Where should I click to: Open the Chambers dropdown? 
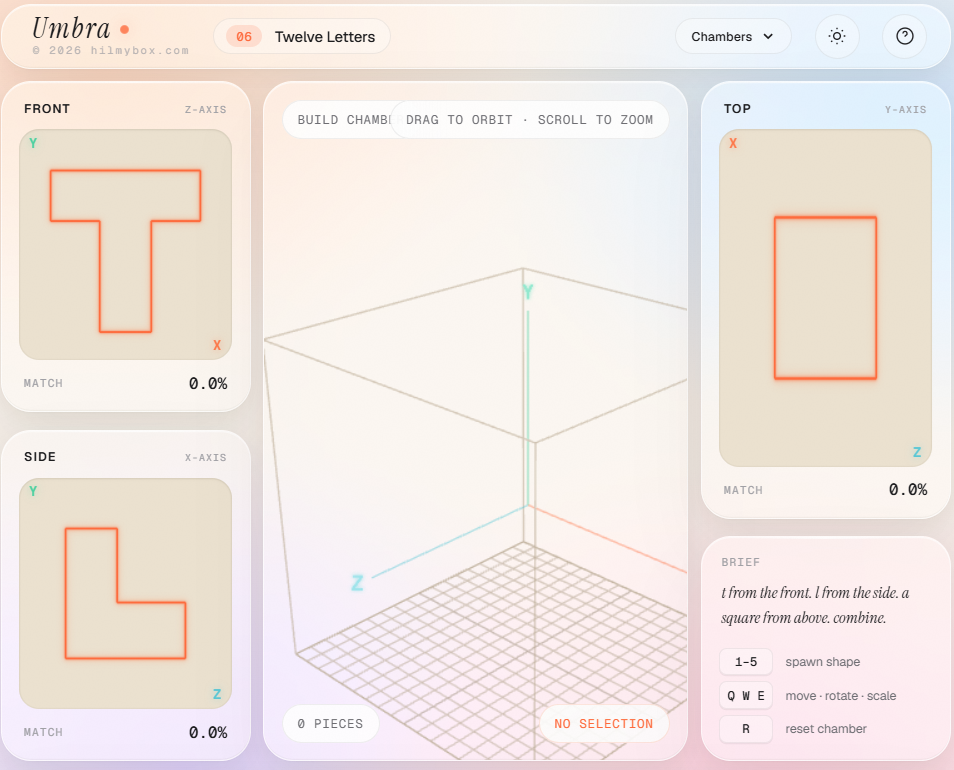pyautogui.click(x=733, y=36)
